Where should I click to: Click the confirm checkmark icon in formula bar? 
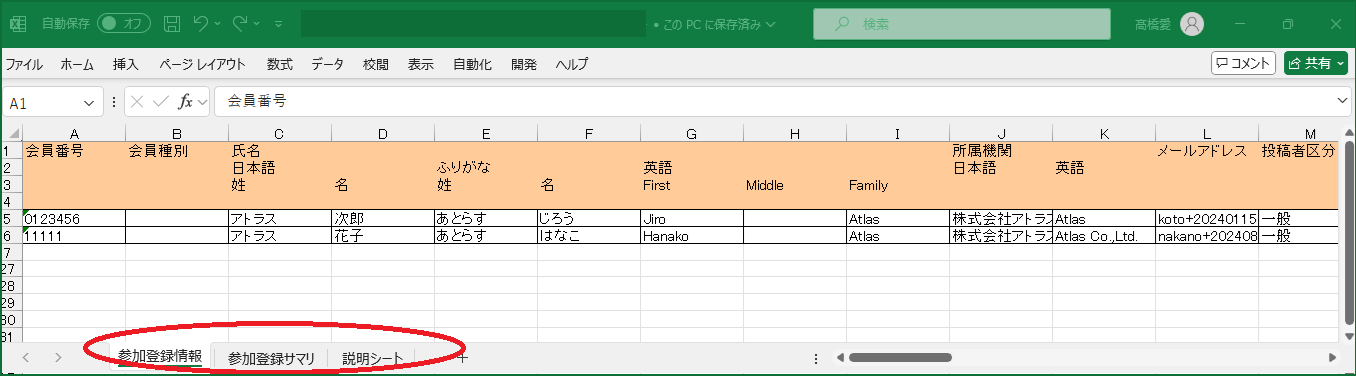point(160,102)
